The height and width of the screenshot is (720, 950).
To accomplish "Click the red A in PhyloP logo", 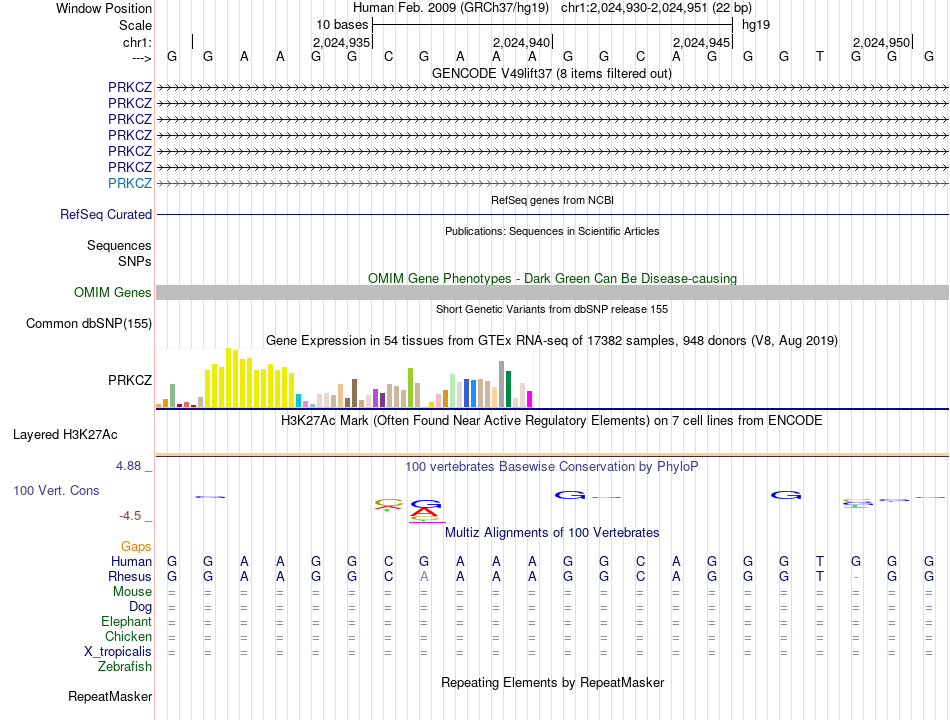I will pos(425,512).
